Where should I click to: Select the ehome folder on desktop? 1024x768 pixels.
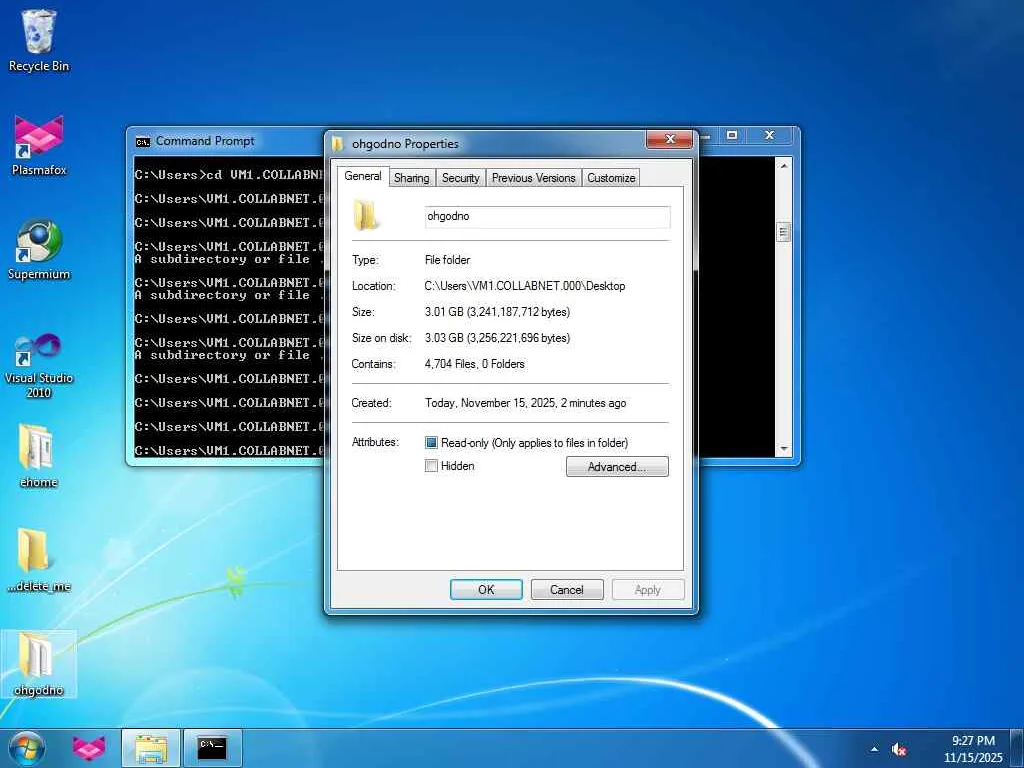pyautogui.click(x=39, y=456)
